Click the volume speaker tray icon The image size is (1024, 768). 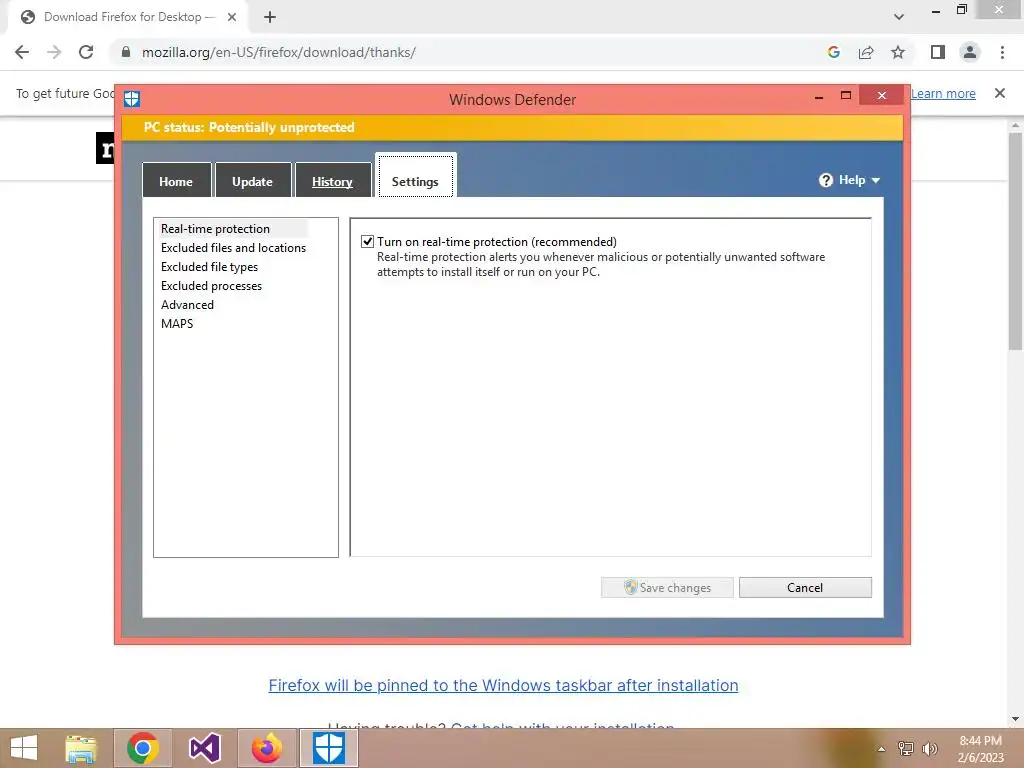(x=929, y=748)
